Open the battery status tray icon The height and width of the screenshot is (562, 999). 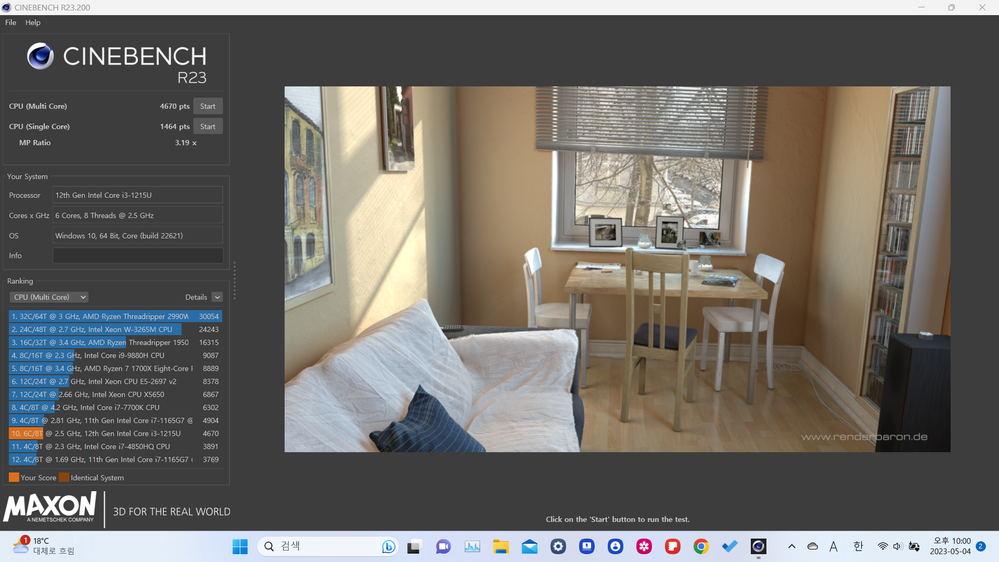pyautogui.click(x=914, y=547)
